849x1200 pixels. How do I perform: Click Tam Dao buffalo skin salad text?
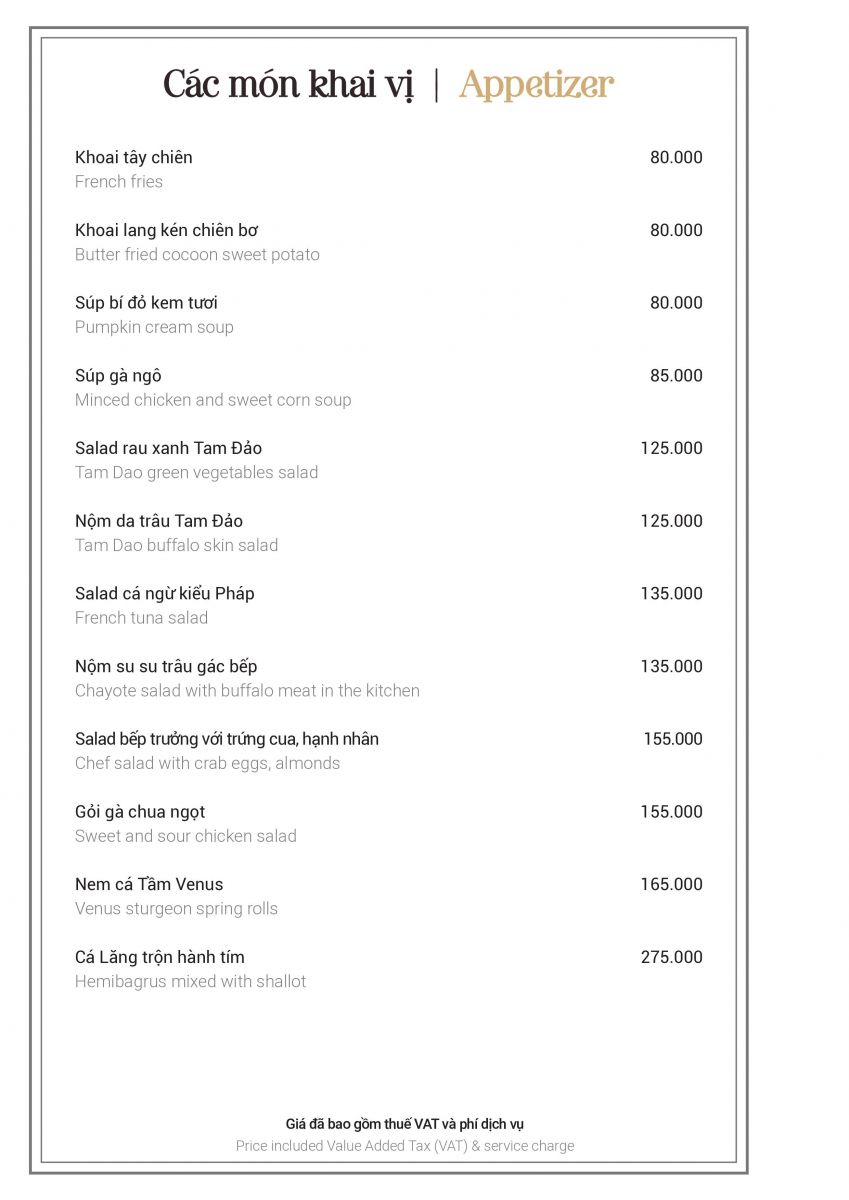pos(176,545)
